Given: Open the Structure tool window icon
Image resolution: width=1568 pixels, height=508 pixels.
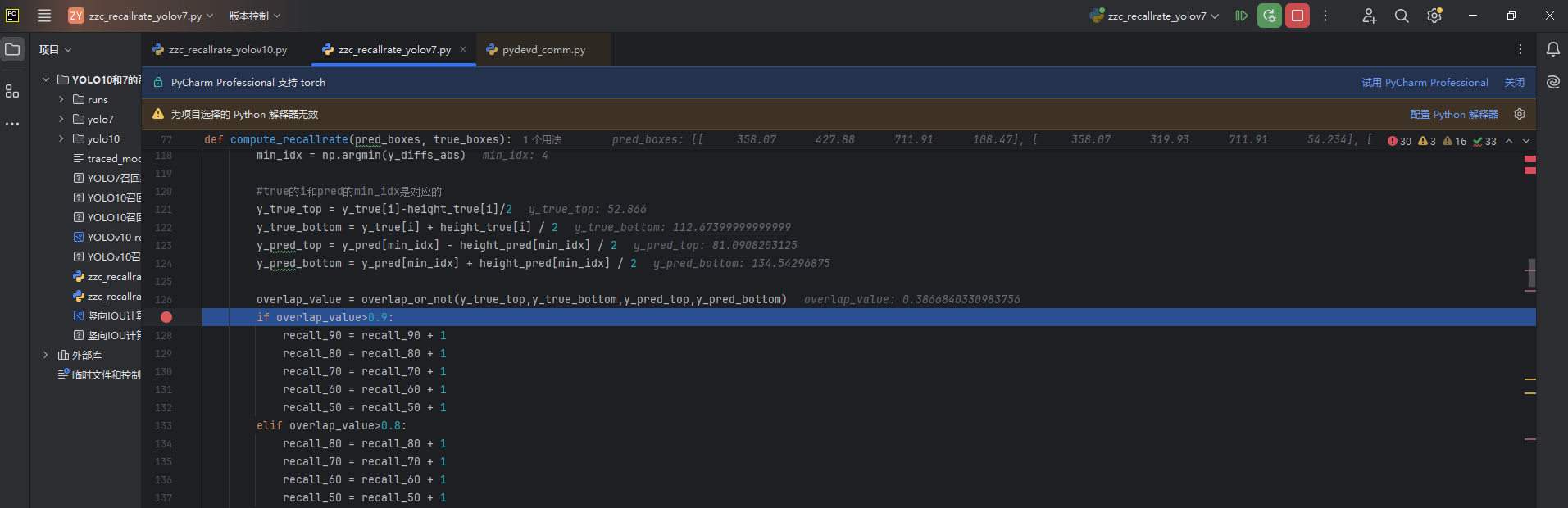Looking at the screenshot, I should 12,91.
